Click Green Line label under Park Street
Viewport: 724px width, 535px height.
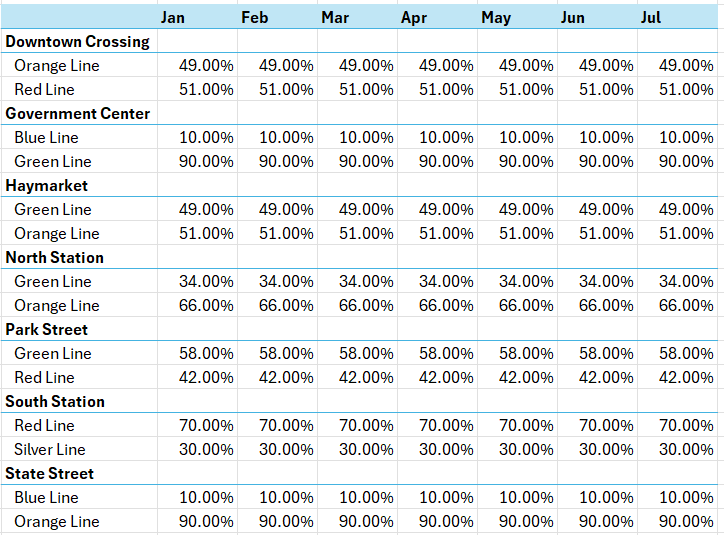(52, 353)
